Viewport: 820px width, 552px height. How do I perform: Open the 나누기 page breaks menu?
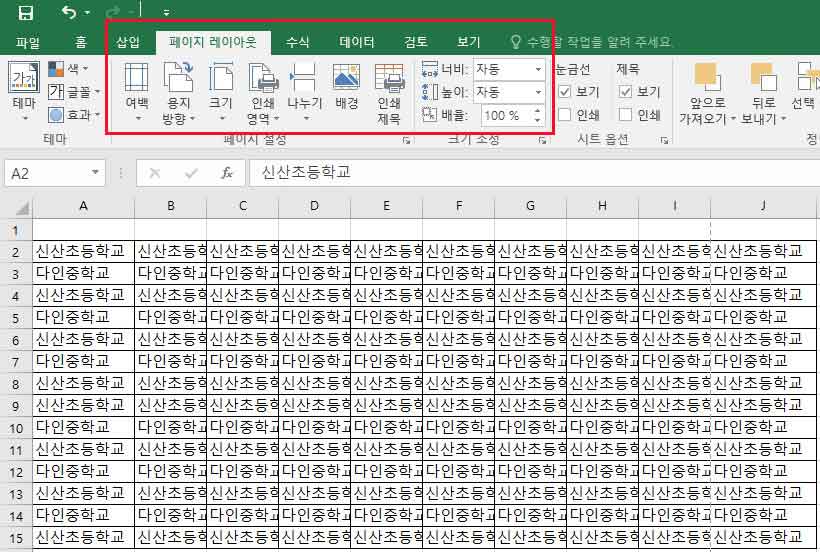305,93
